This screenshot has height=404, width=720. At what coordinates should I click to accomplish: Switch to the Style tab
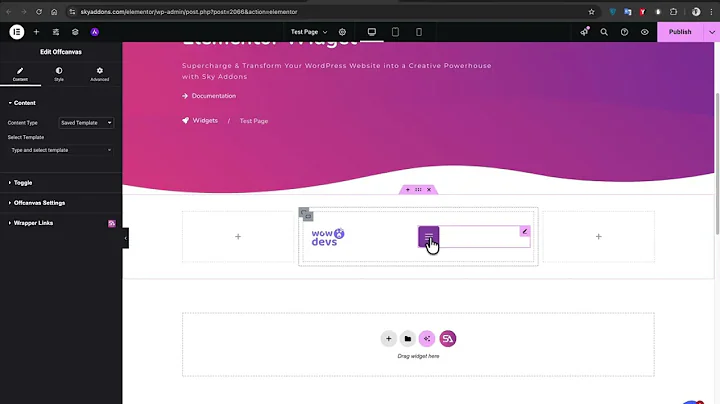59,73
